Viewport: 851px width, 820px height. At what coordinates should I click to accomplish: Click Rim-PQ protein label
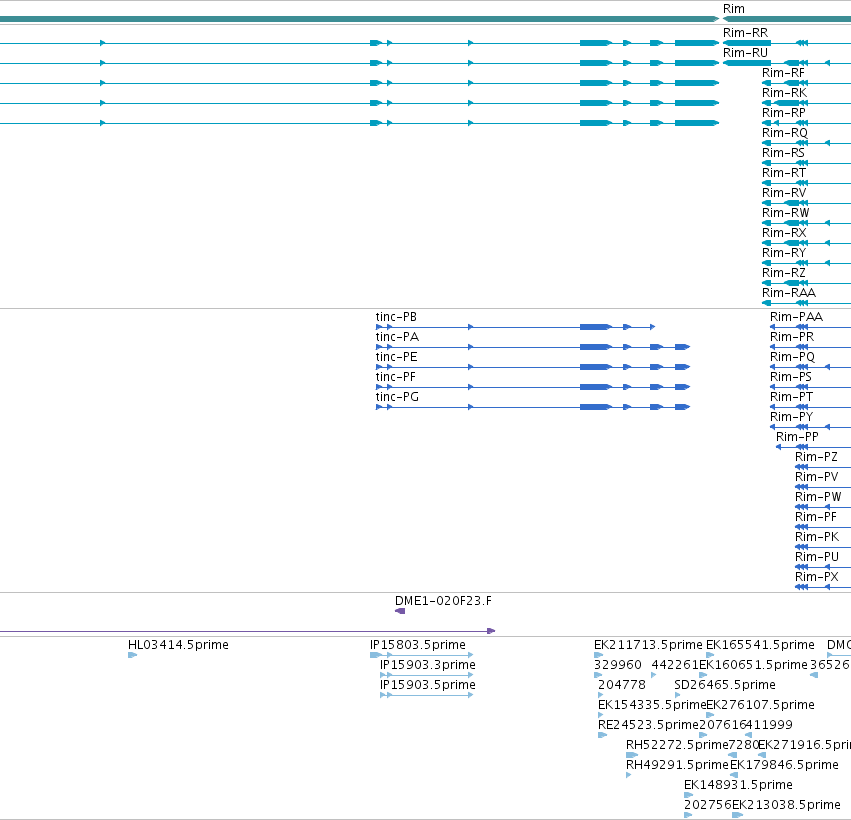[x=792, y=357]
